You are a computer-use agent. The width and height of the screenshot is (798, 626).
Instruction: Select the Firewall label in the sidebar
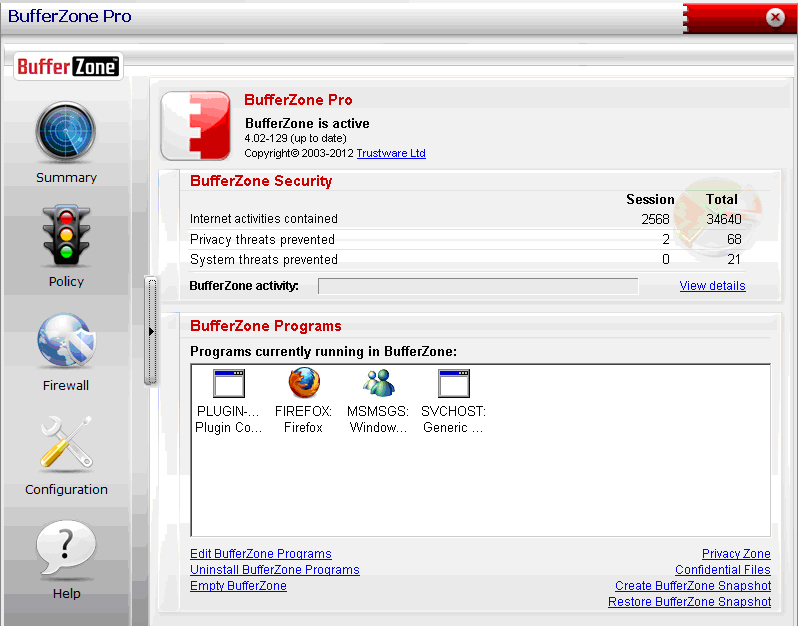(x=66, y=386)
